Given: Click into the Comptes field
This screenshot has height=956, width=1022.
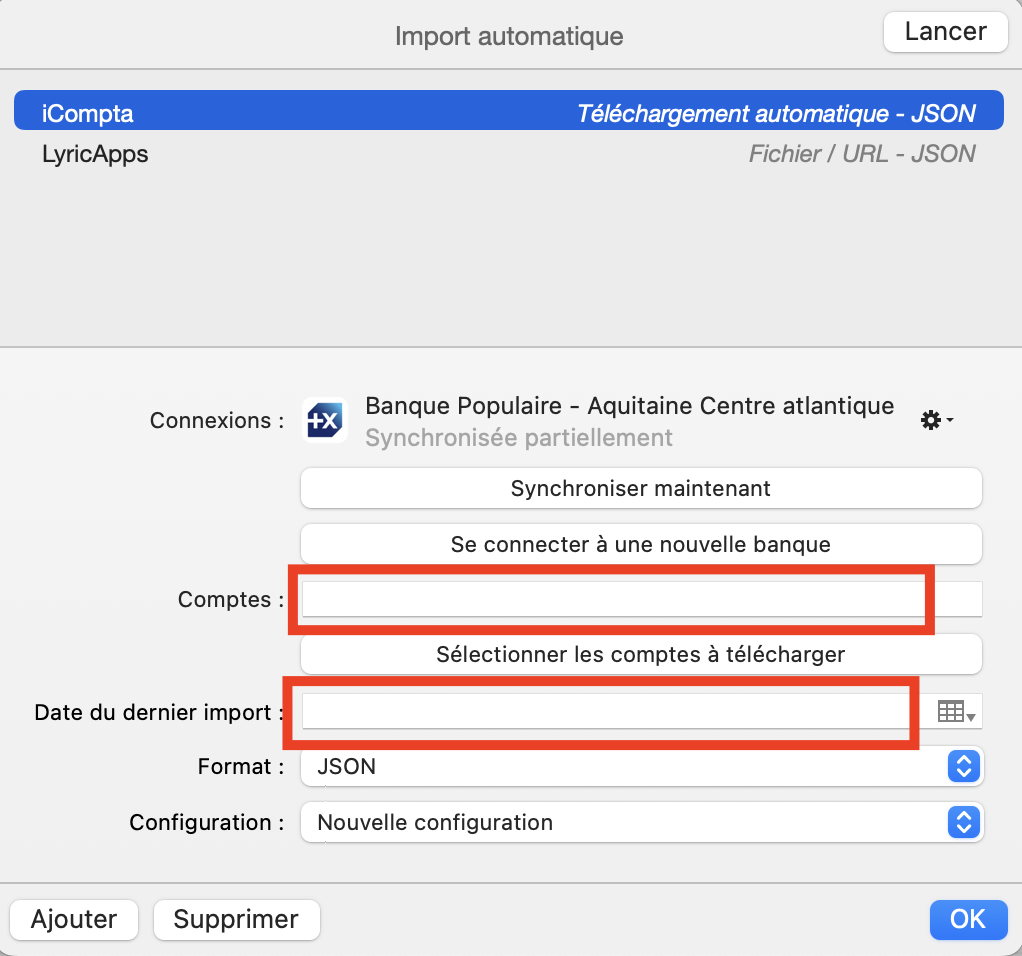Looking at the screenshot, I should click(x=642, y=599).
